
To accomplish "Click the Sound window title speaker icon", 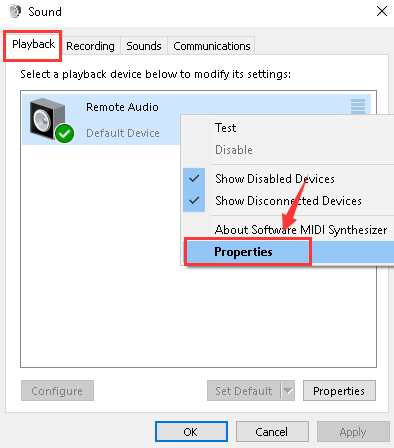I will pyautogui.click(x=15, y=11).
